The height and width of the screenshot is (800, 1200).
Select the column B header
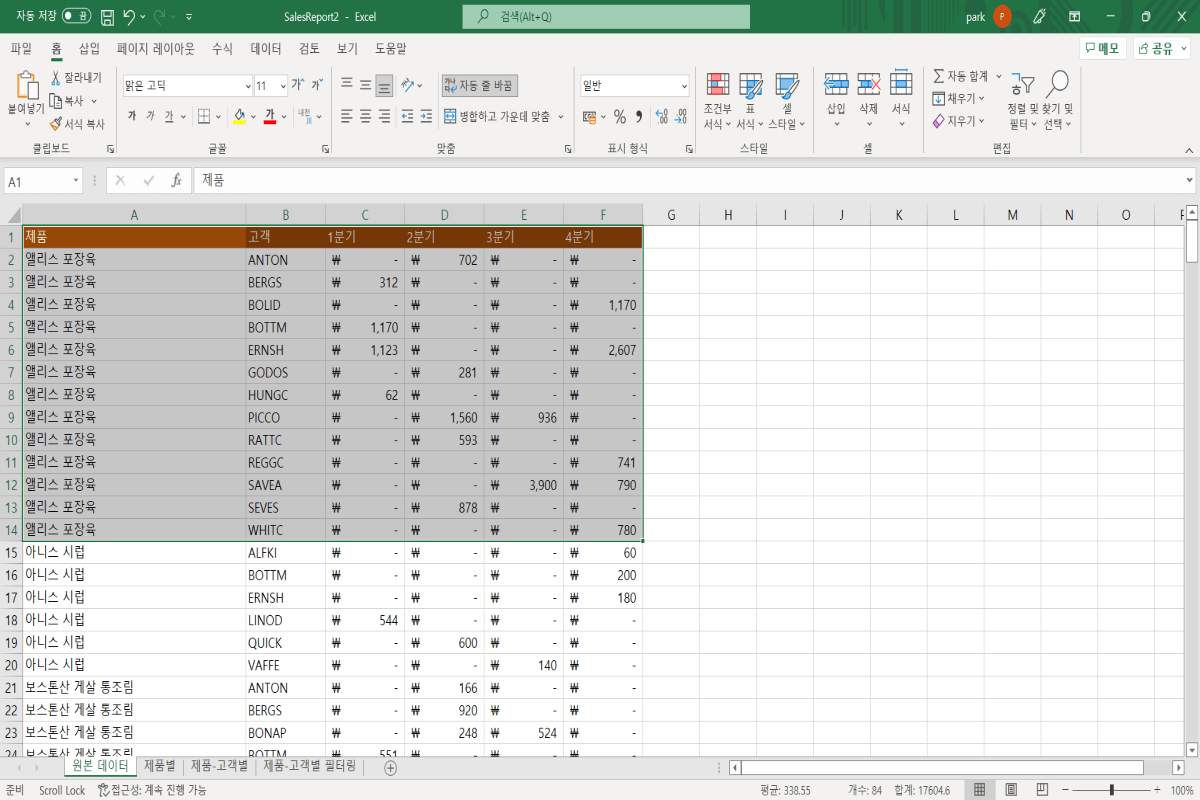tap(285, 215)
